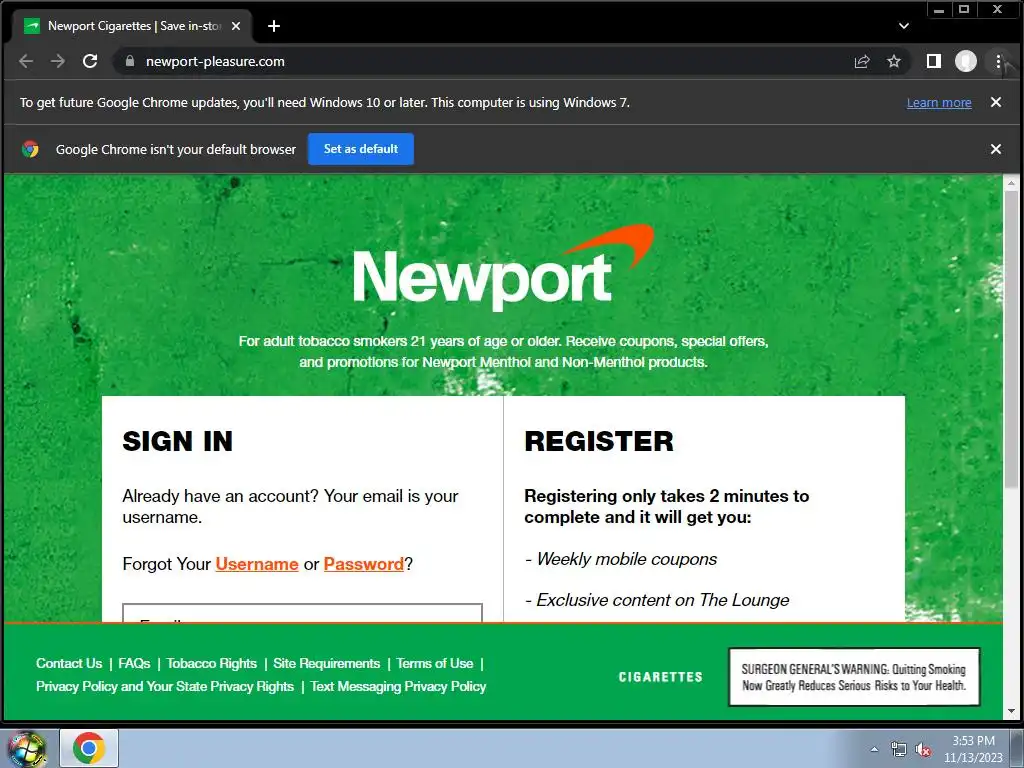The width and height of the screenshot is (1024, 768).
Task: Open the Chrome side panel
Action: point(934,61)
